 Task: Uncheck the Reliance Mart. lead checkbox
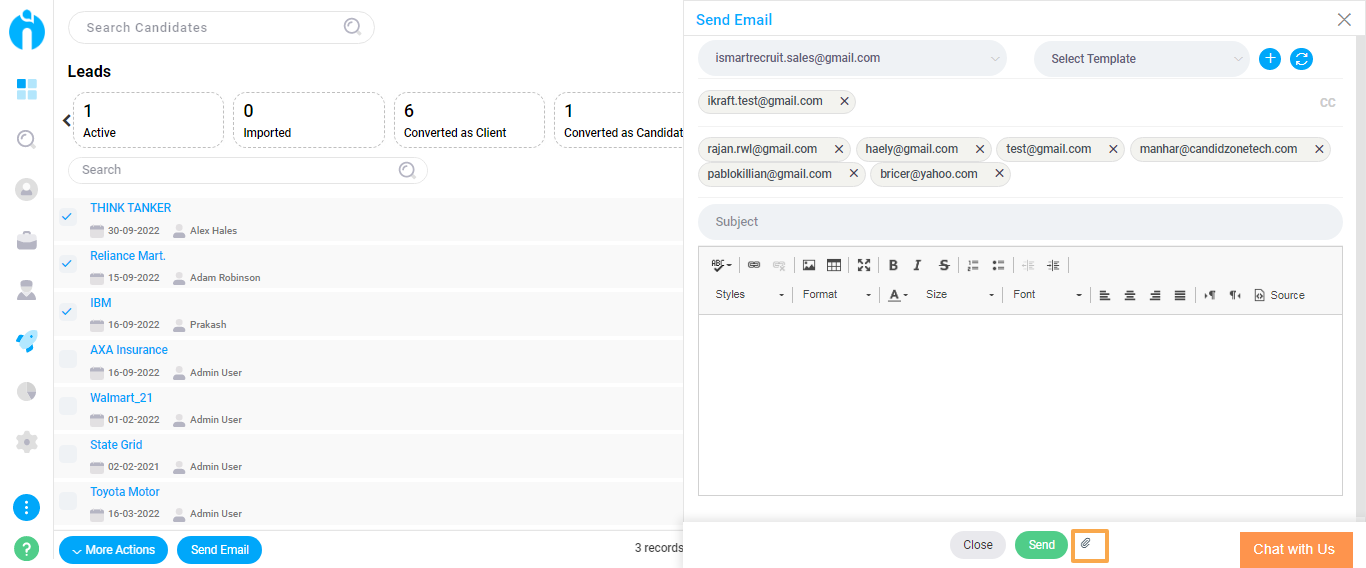click(x=68, y=264)
